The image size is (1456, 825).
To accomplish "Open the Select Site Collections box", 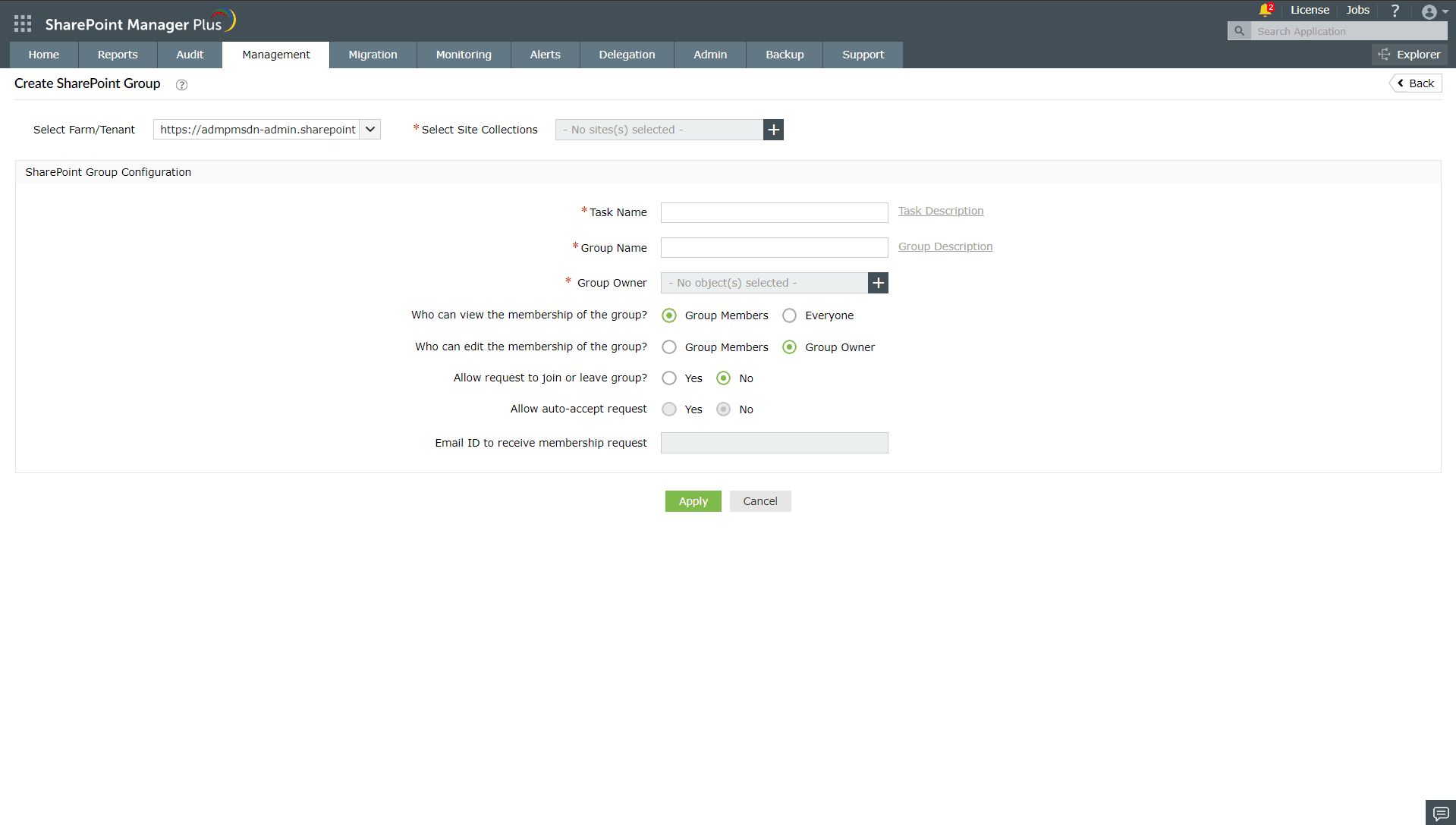I will [x=659, y=130].
